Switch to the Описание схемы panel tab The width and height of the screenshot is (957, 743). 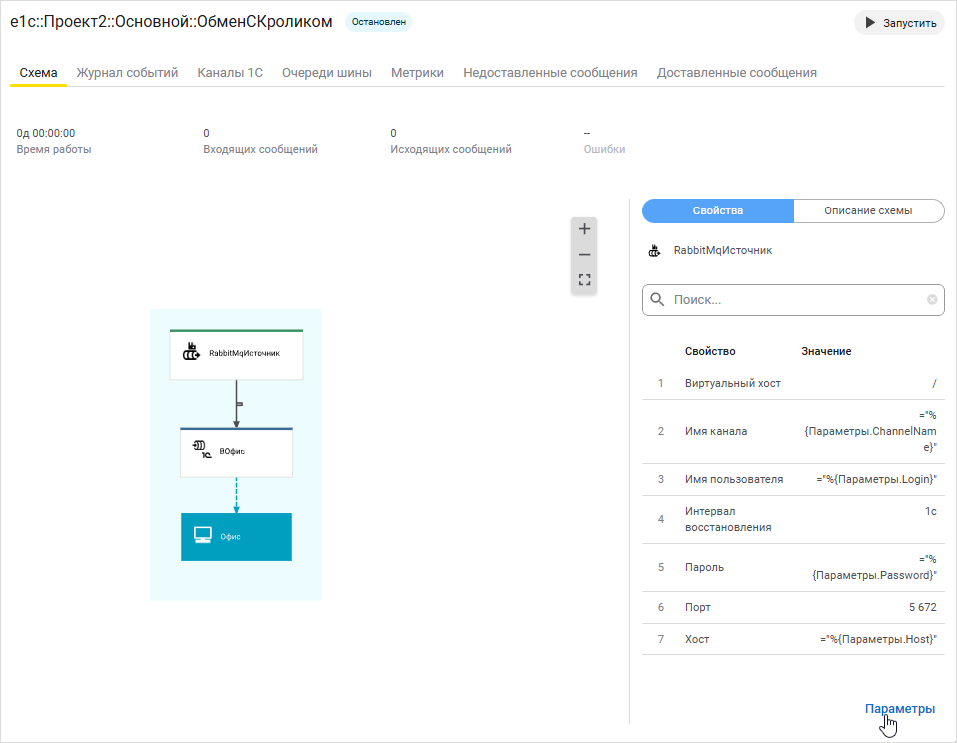868,211
